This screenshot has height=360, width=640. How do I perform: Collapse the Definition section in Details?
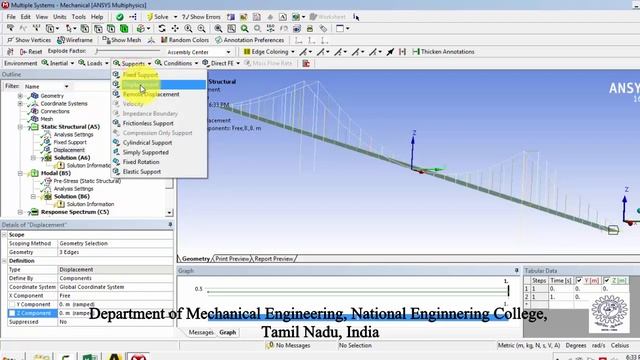click(4, 261)
